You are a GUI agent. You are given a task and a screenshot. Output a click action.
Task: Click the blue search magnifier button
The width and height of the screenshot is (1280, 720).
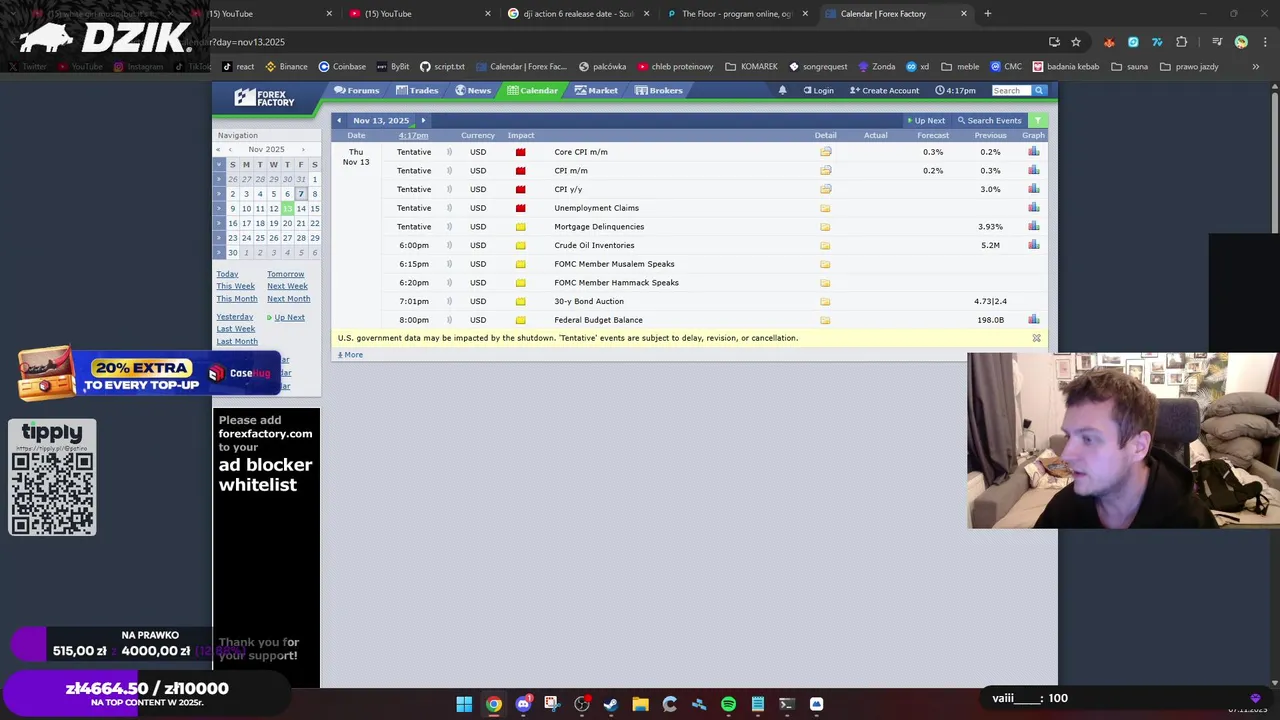click(x=1039, y=90)
